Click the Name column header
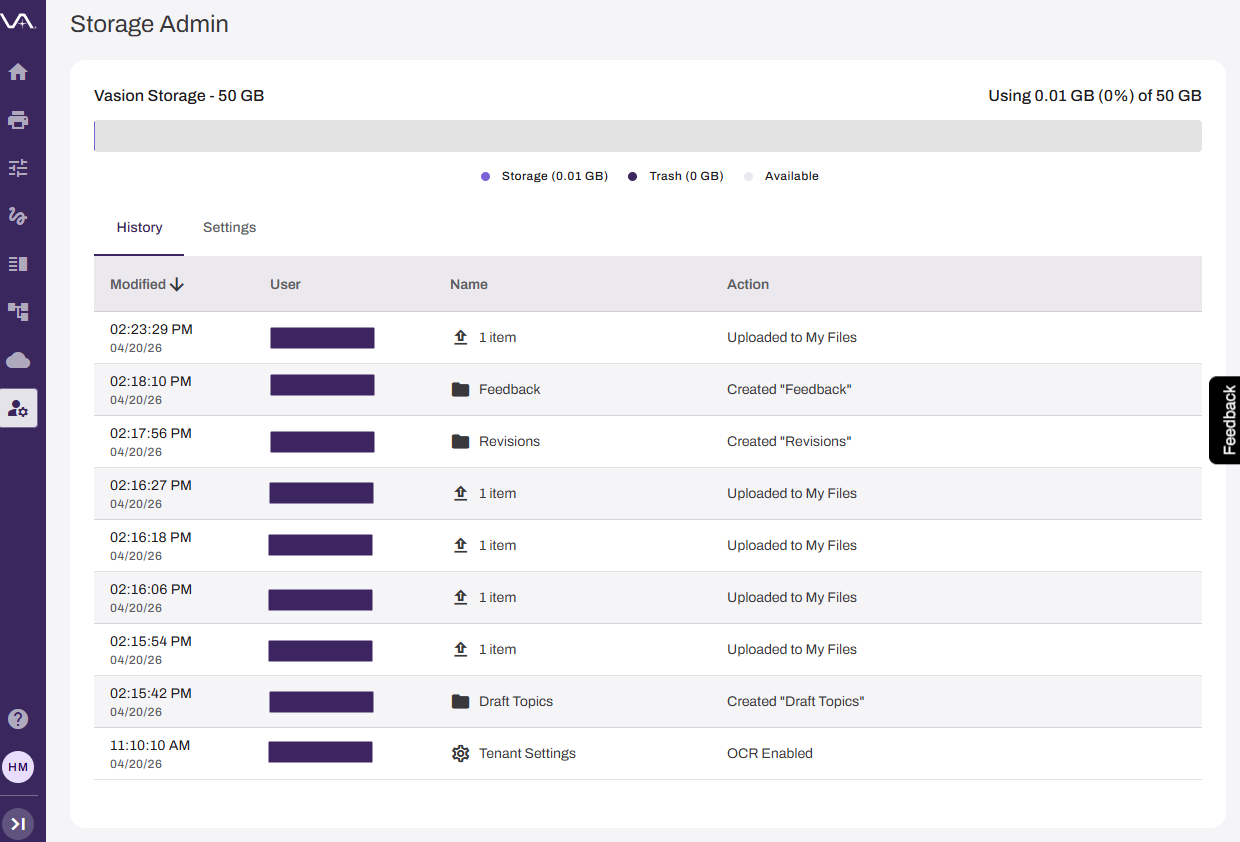 tap(469, 284)
